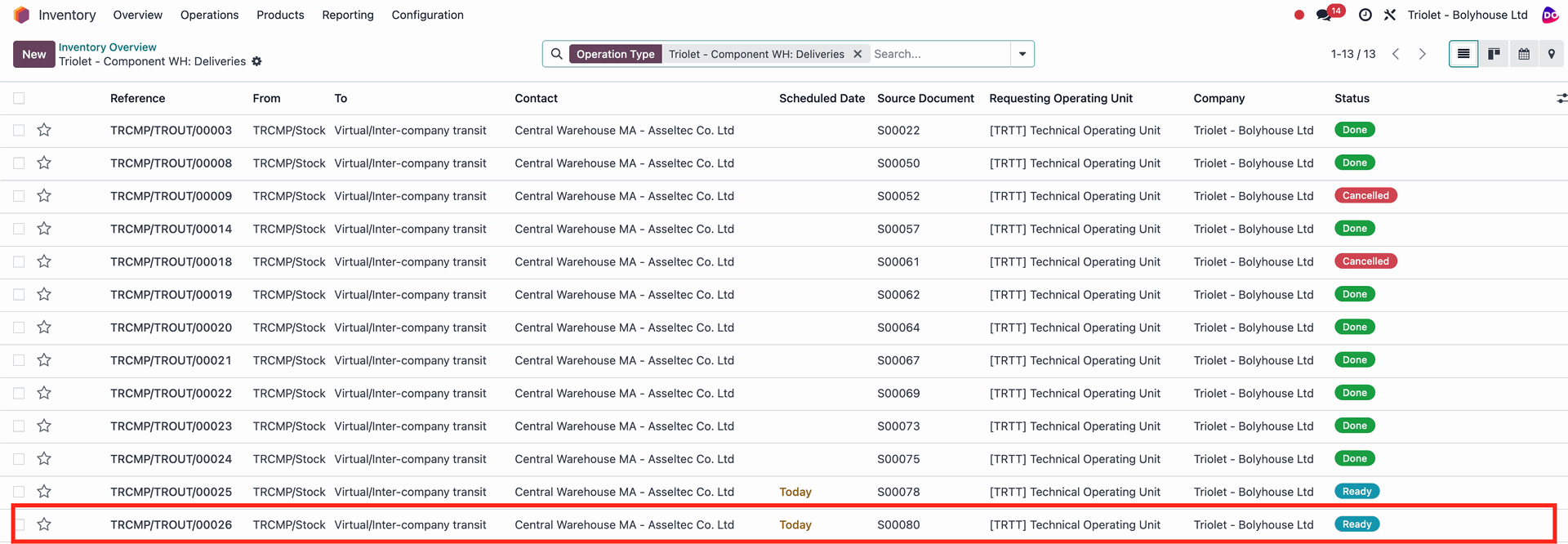This screenshot has width=1568, height=544.
Task: Check the TRCMP/TROUT/00023 row checkbox
Action: (19, 426)
